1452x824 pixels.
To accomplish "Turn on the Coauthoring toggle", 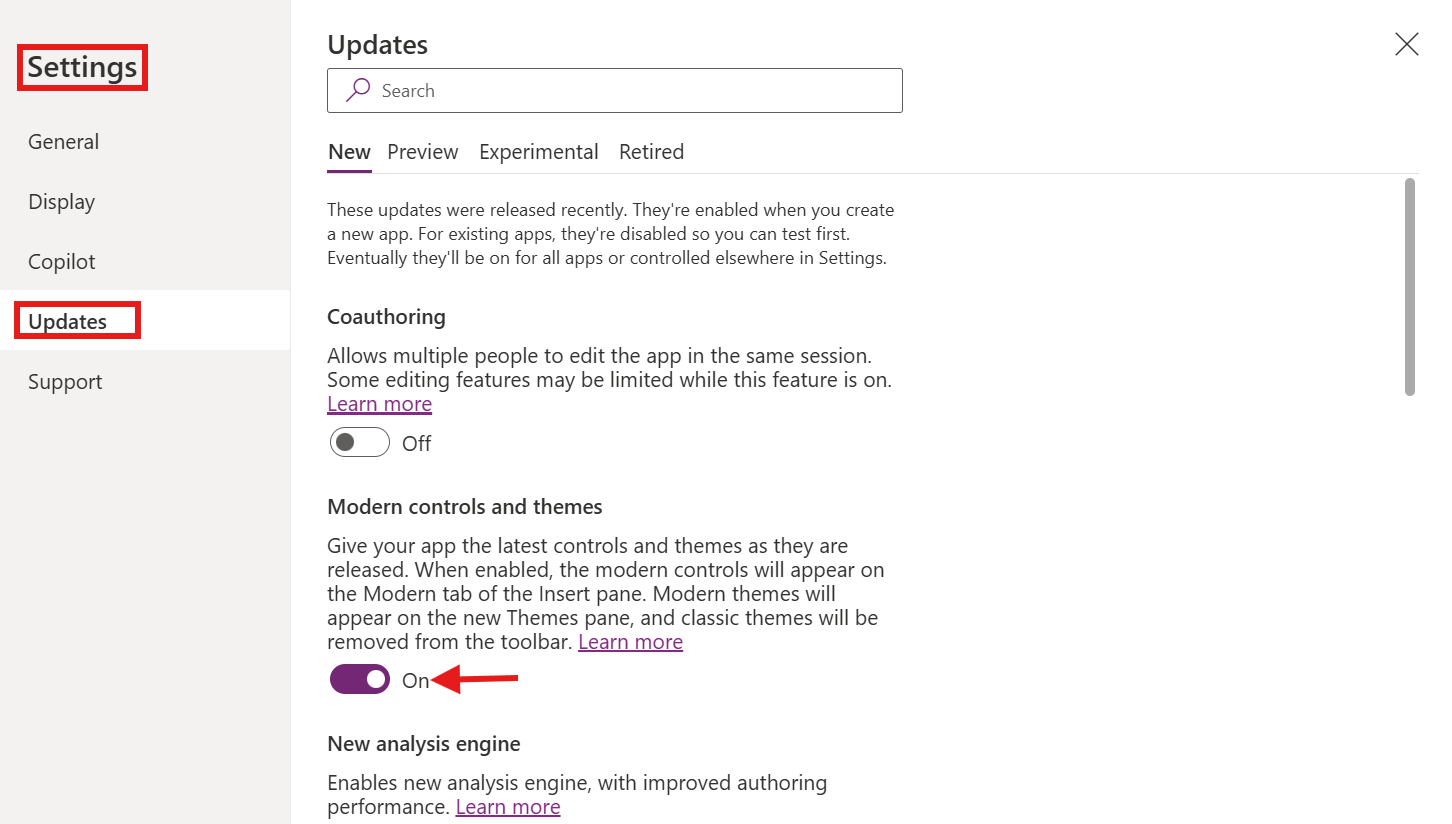I will [x=360, y=442].
